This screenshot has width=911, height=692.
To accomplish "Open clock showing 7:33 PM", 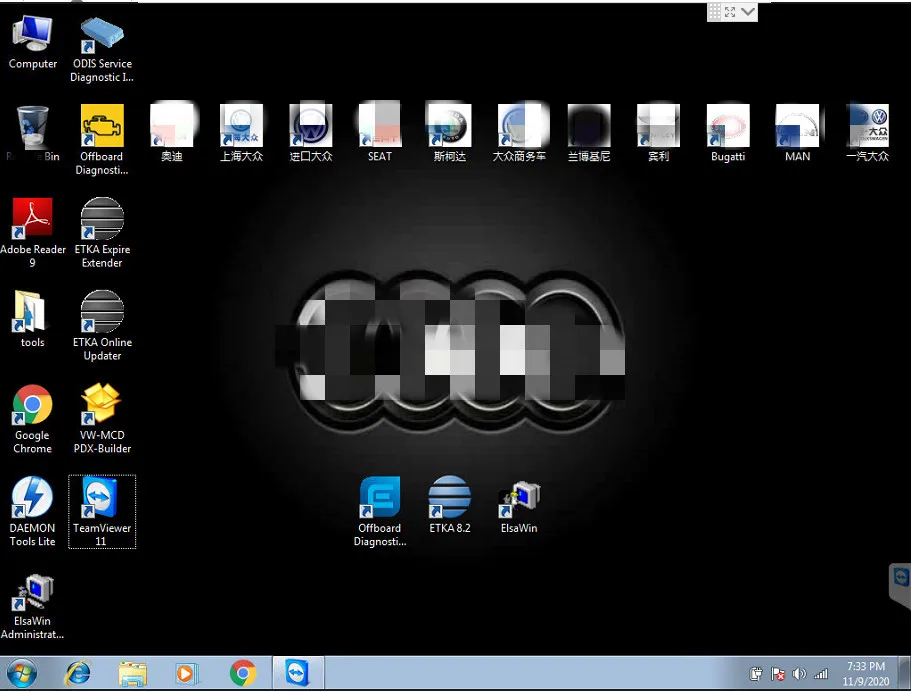I will (x=866, y=673).
